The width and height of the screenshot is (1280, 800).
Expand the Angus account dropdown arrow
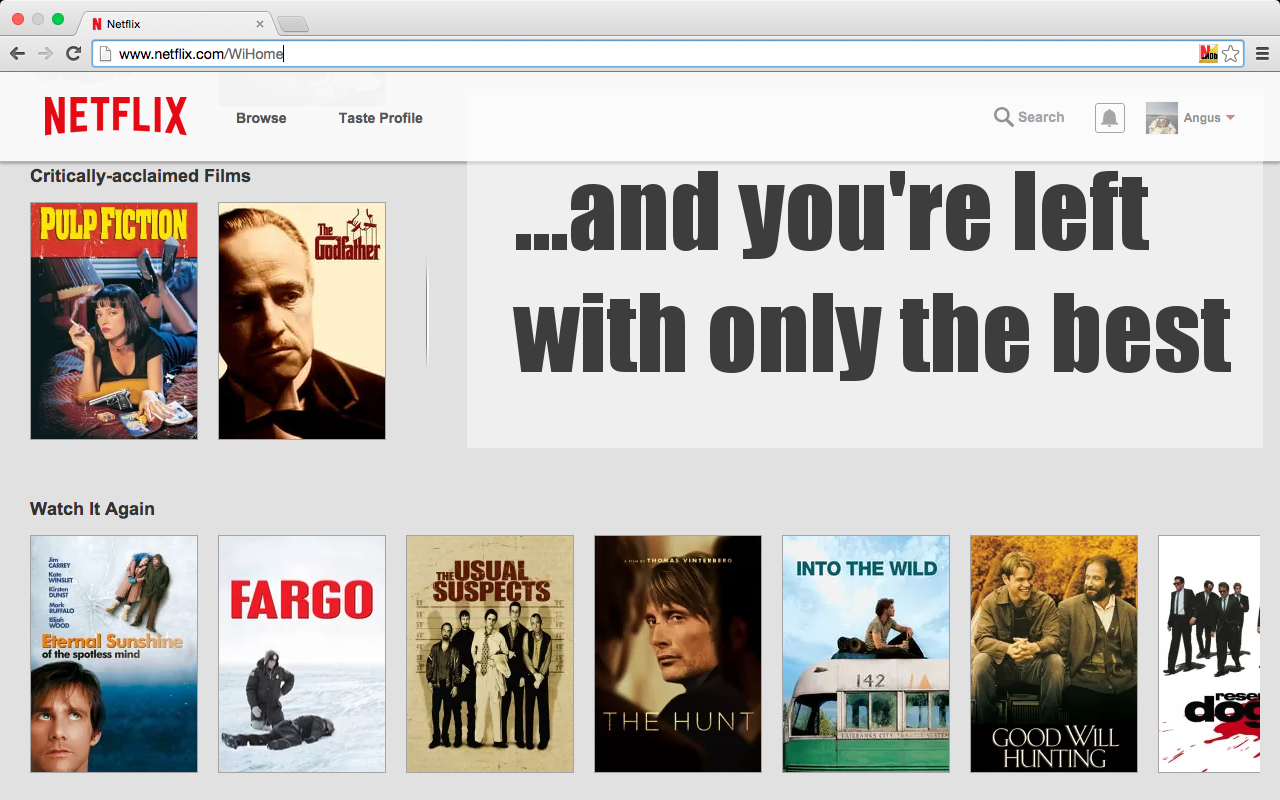(x=1230, y=118)
